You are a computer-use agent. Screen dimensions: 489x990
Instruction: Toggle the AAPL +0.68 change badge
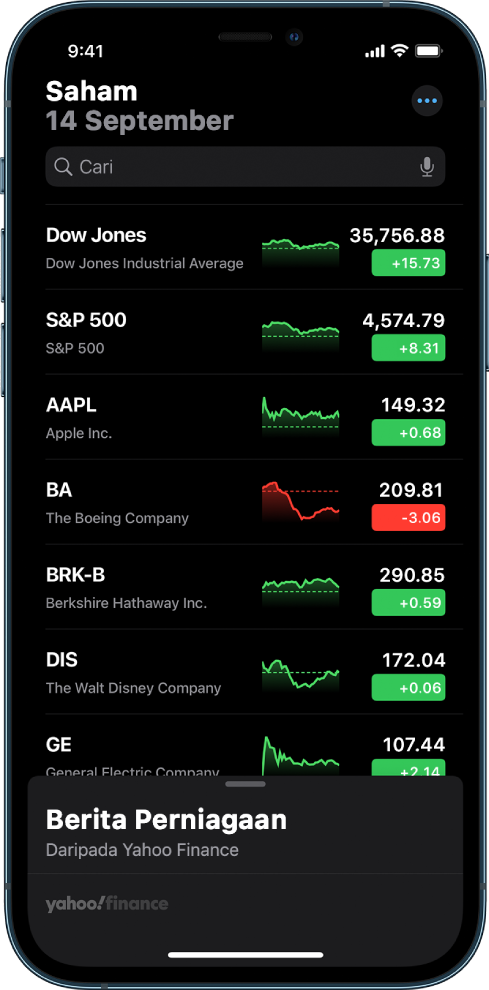[408, 433]
